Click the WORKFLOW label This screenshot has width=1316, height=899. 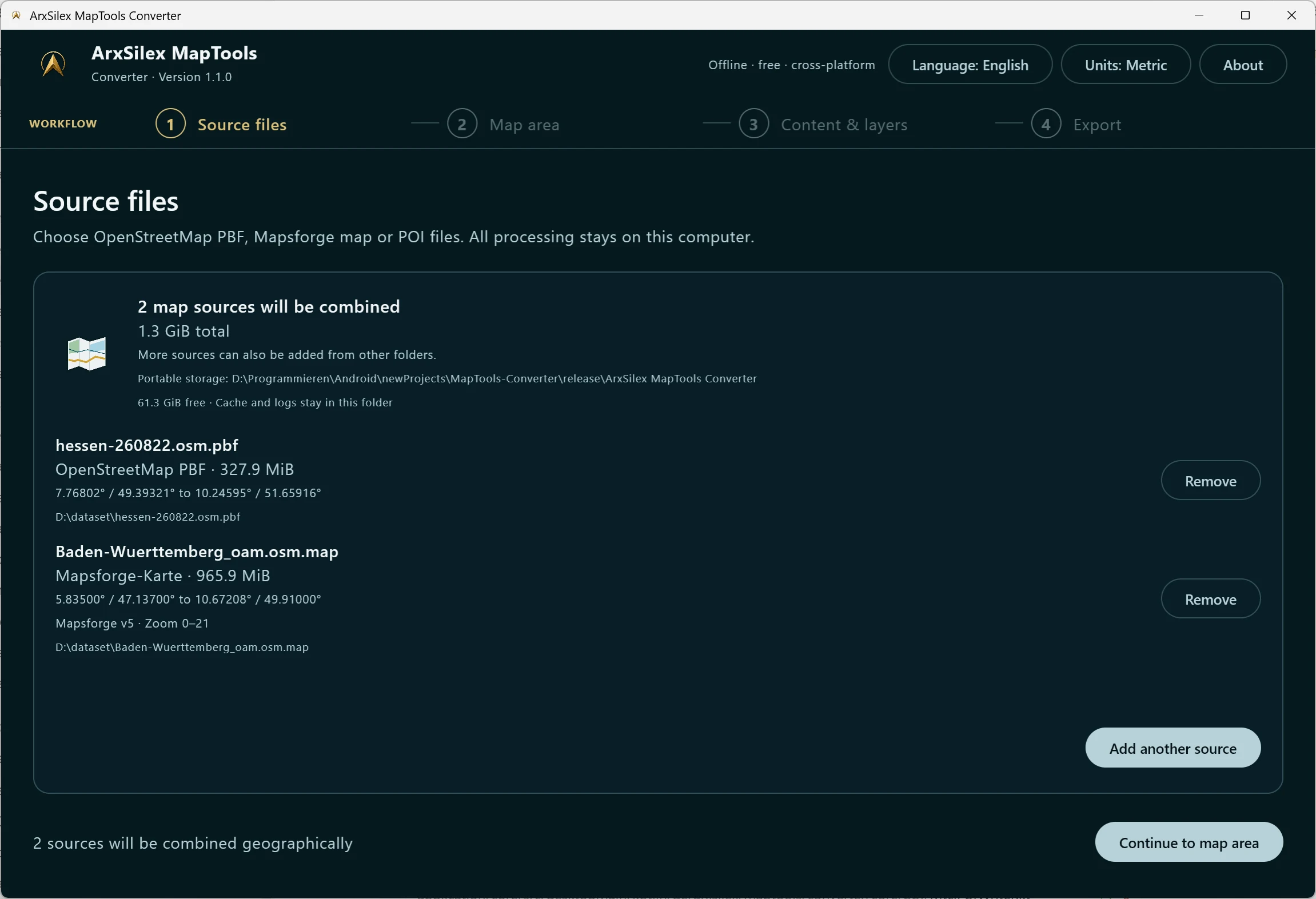click(x=63, y=123)
